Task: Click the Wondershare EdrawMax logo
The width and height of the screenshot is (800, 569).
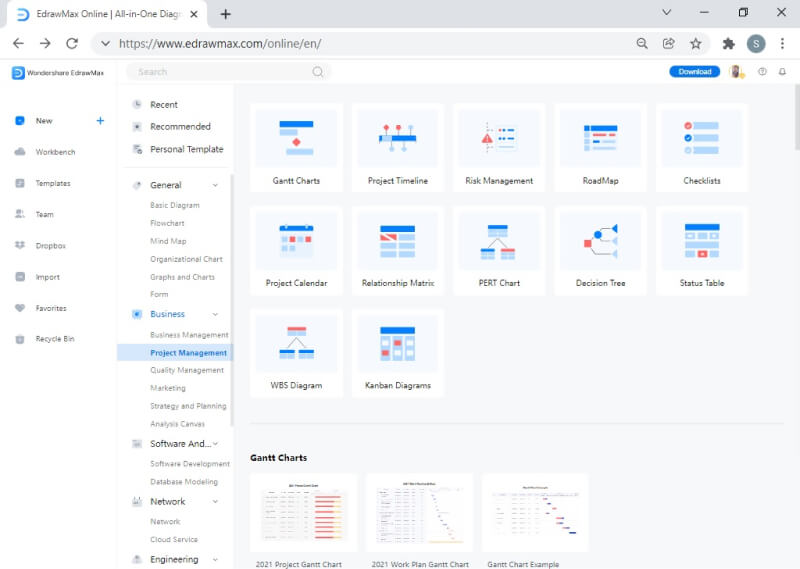Action: [58, 73]
